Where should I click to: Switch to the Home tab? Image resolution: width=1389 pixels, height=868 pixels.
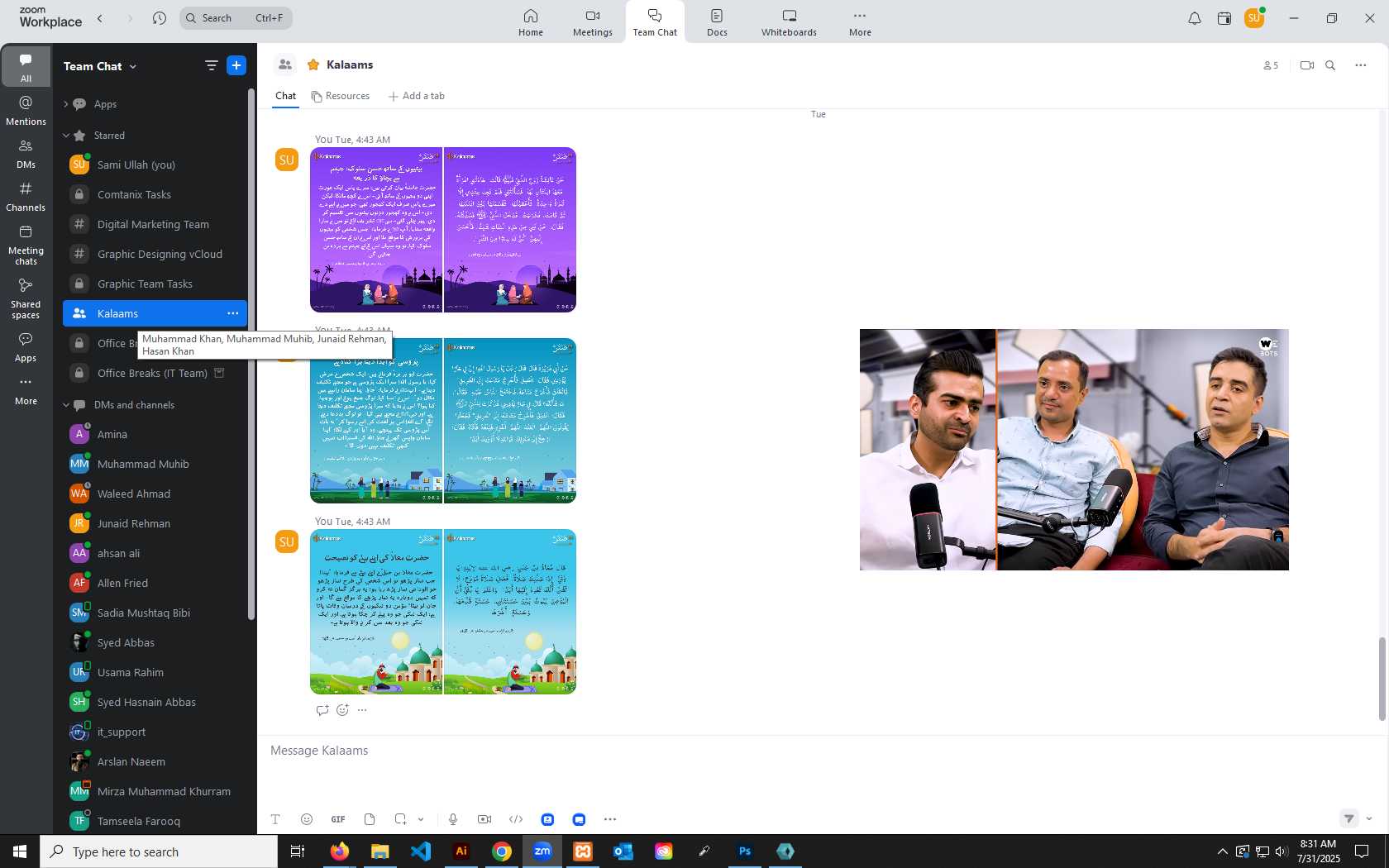531,22
